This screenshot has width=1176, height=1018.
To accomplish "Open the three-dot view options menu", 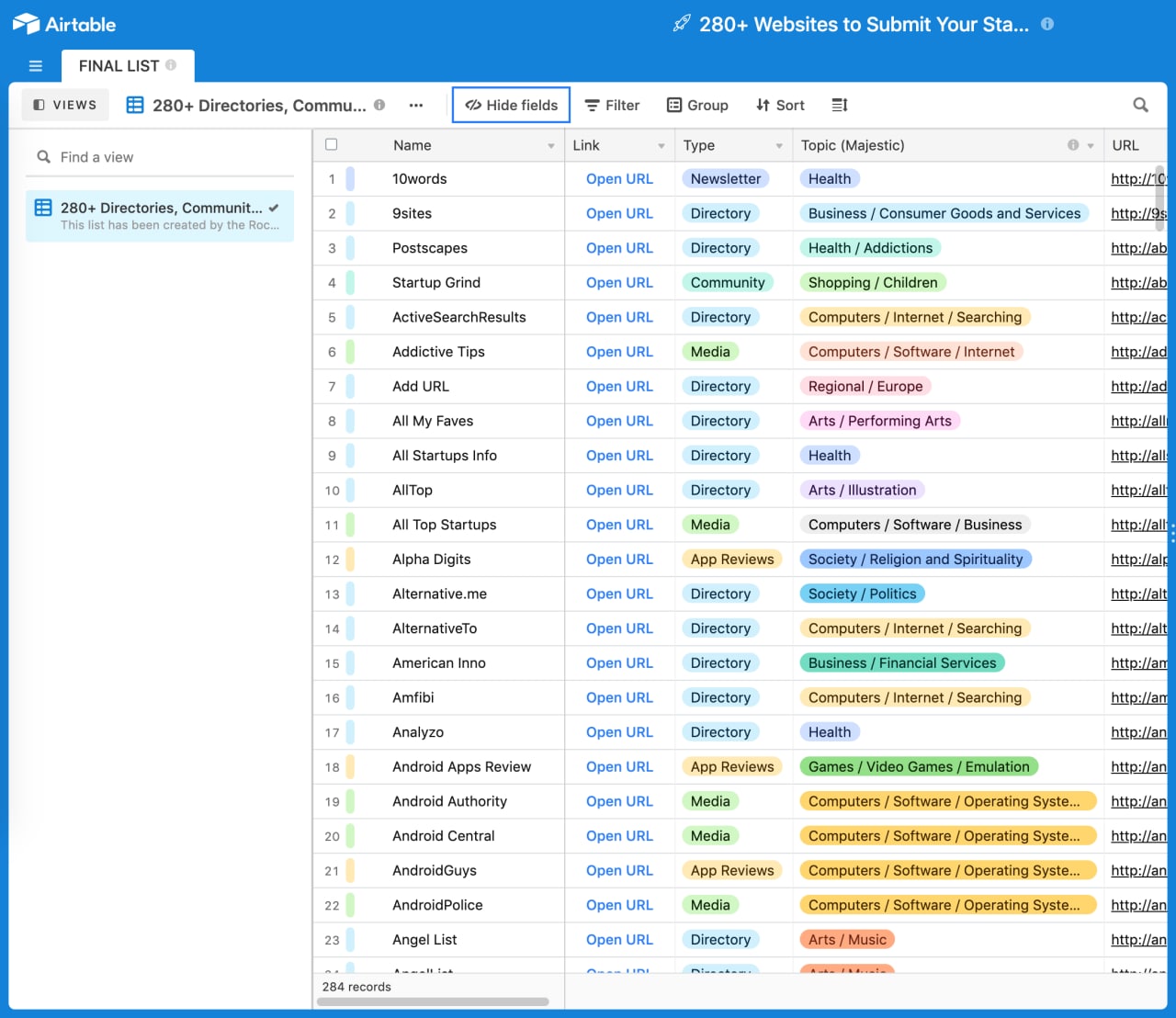I will [x=416, y=105].
